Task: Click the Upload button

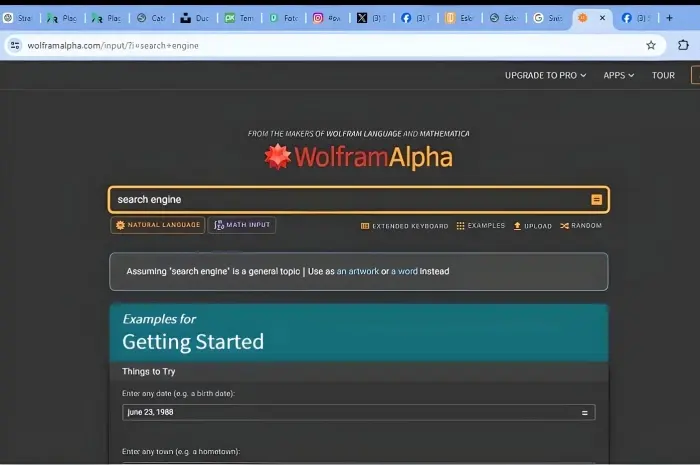Action: 533,226
